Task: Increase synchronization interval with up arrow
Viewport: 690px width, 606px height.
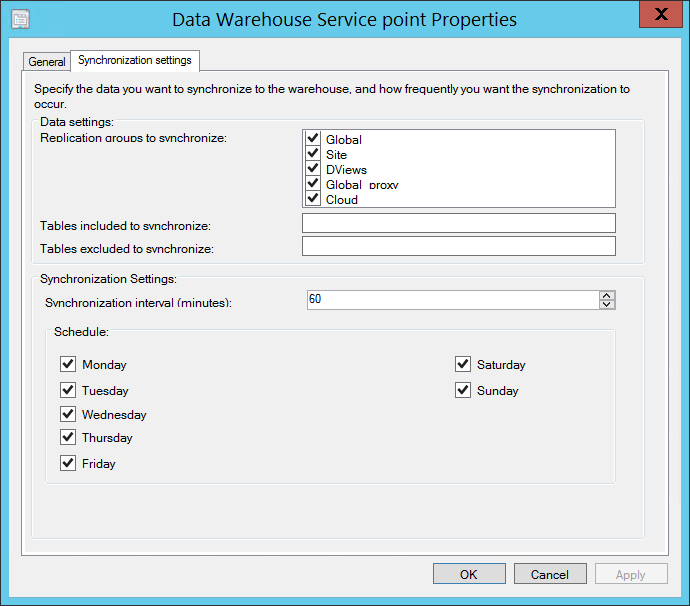Action: (x=607, y=296)
